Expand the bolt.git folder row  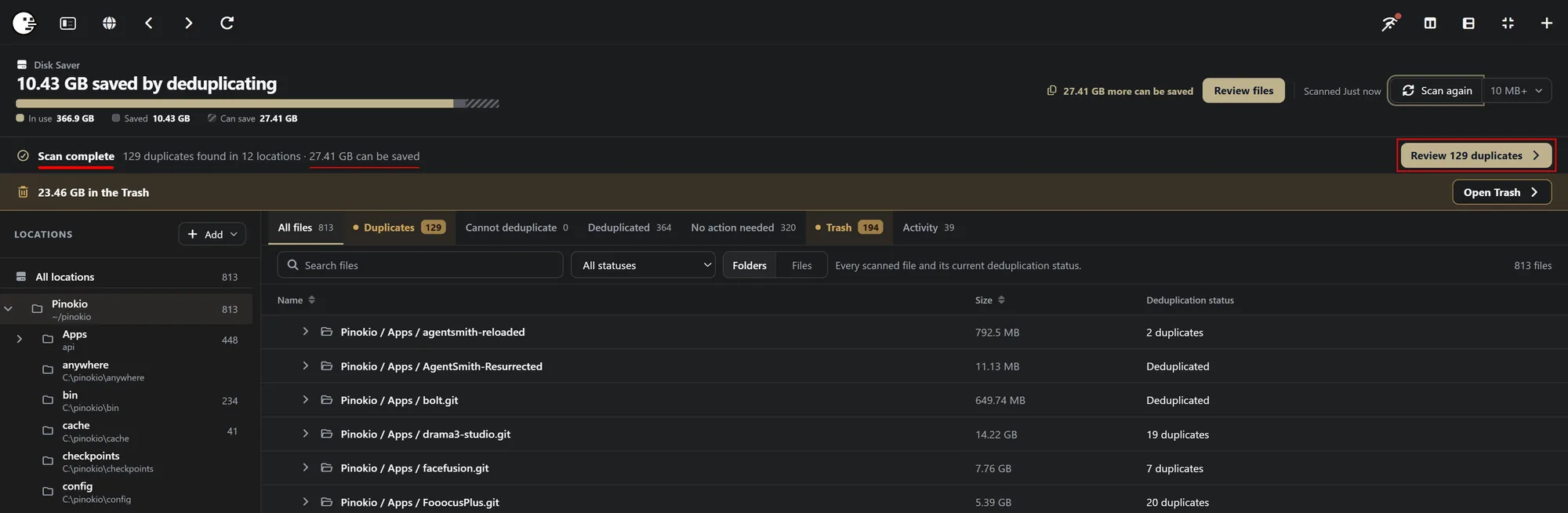point(306,400)
